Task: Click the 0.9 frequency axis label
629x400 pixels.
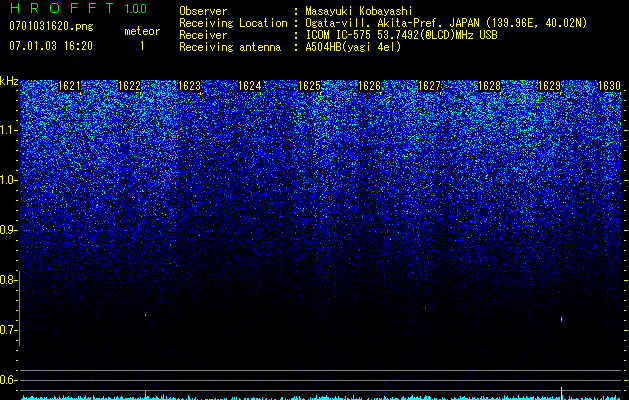Action: click(7, 230)
